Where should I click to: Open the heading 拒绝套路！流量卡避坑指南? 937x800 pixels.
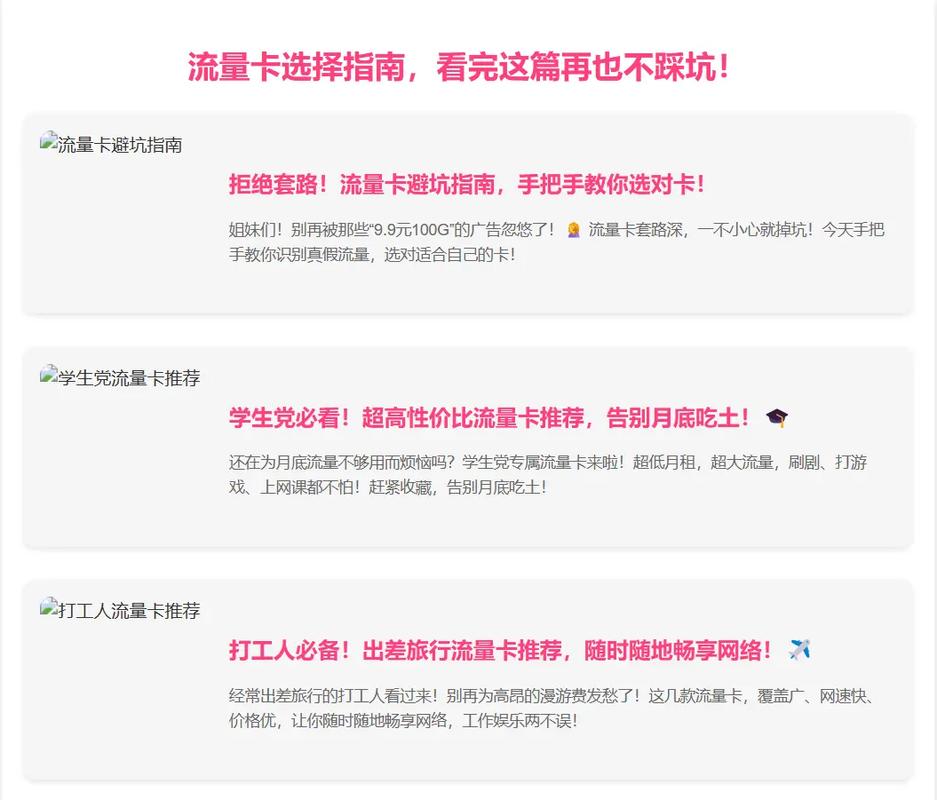coord(467,184)
